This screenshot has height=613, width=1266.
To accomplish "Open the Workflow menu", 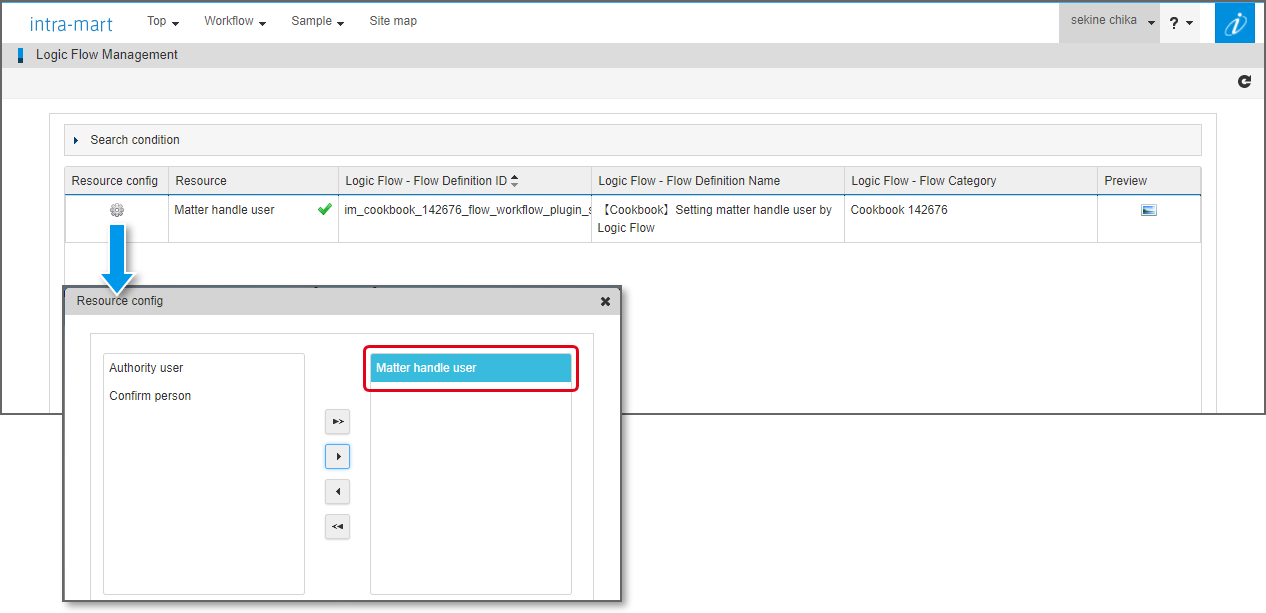I will (x=234, y=21).
